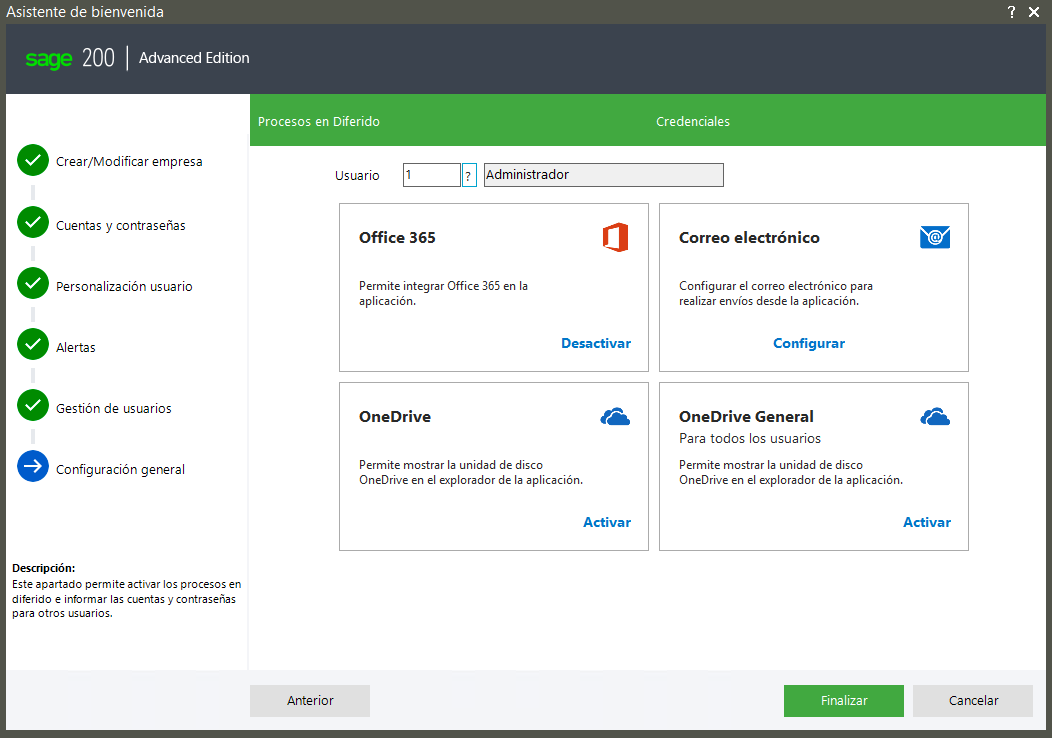
Task: Click the Sage 200 logo
Action: coord(70,58)
